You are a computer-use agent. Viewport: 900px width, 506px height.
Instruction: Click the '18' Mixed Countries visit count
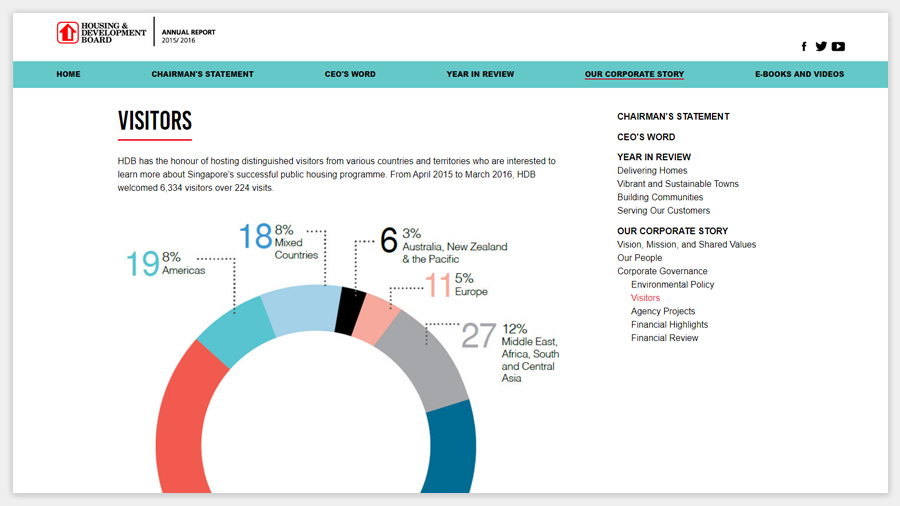[255, 236]
